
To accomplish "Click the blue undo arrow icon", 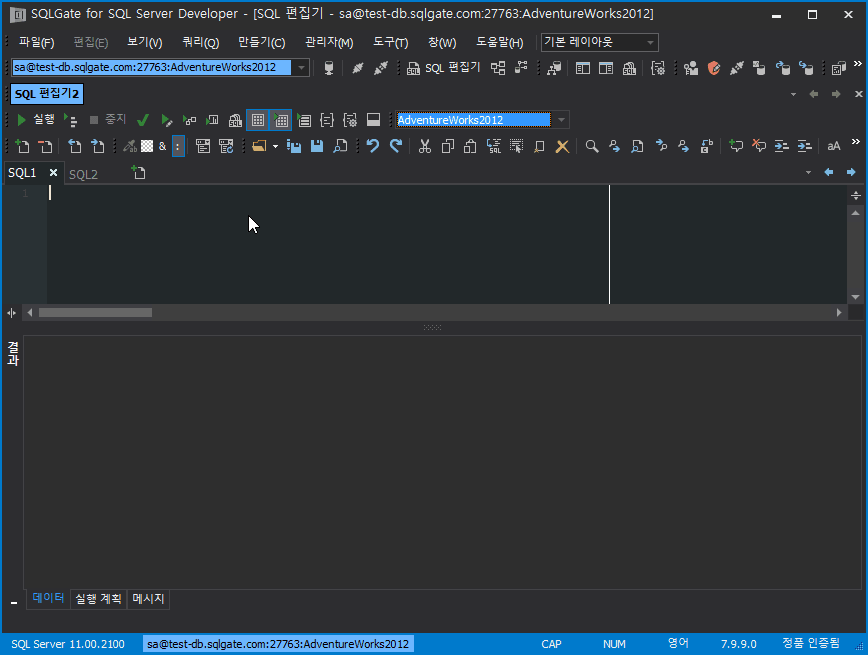I will (x=373, y=146).
